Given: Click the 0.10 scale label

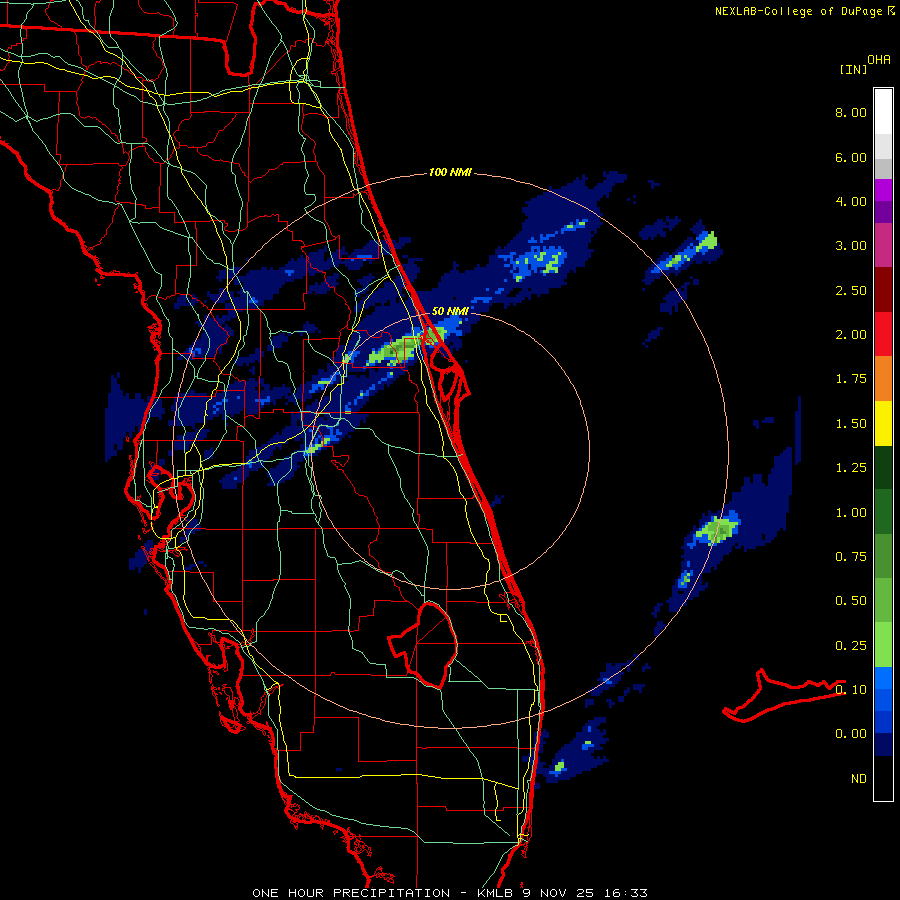Looking at the screenshot, I should coord(851,690).
